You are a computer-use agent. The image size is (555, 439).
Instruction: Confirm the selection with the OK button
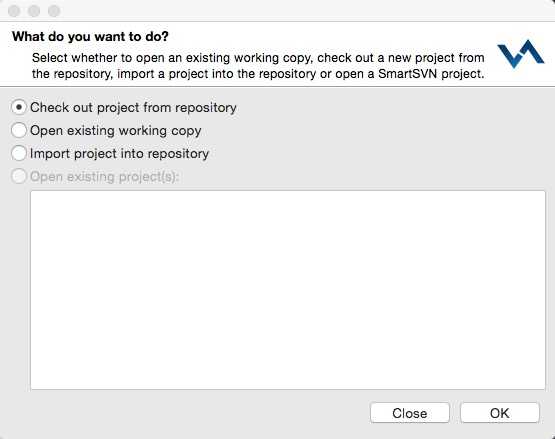click(x=500, y=413)
